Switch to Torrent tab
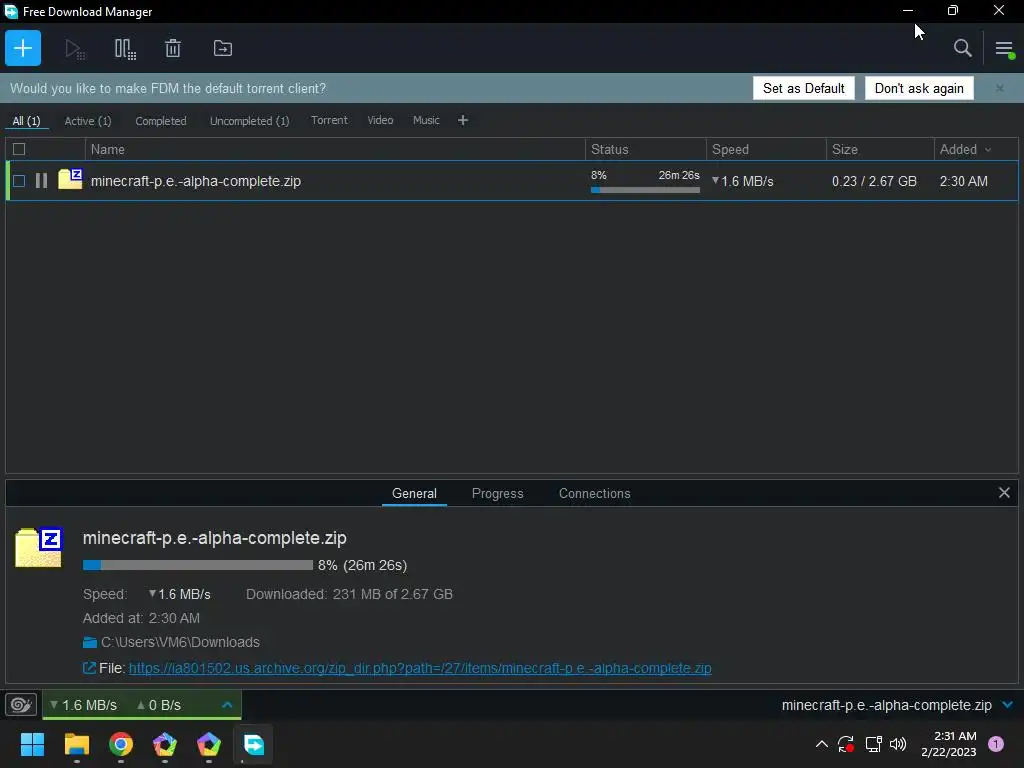Image resolution: width=1024 pixels, height=768 pixels. (x=329, y=120)
